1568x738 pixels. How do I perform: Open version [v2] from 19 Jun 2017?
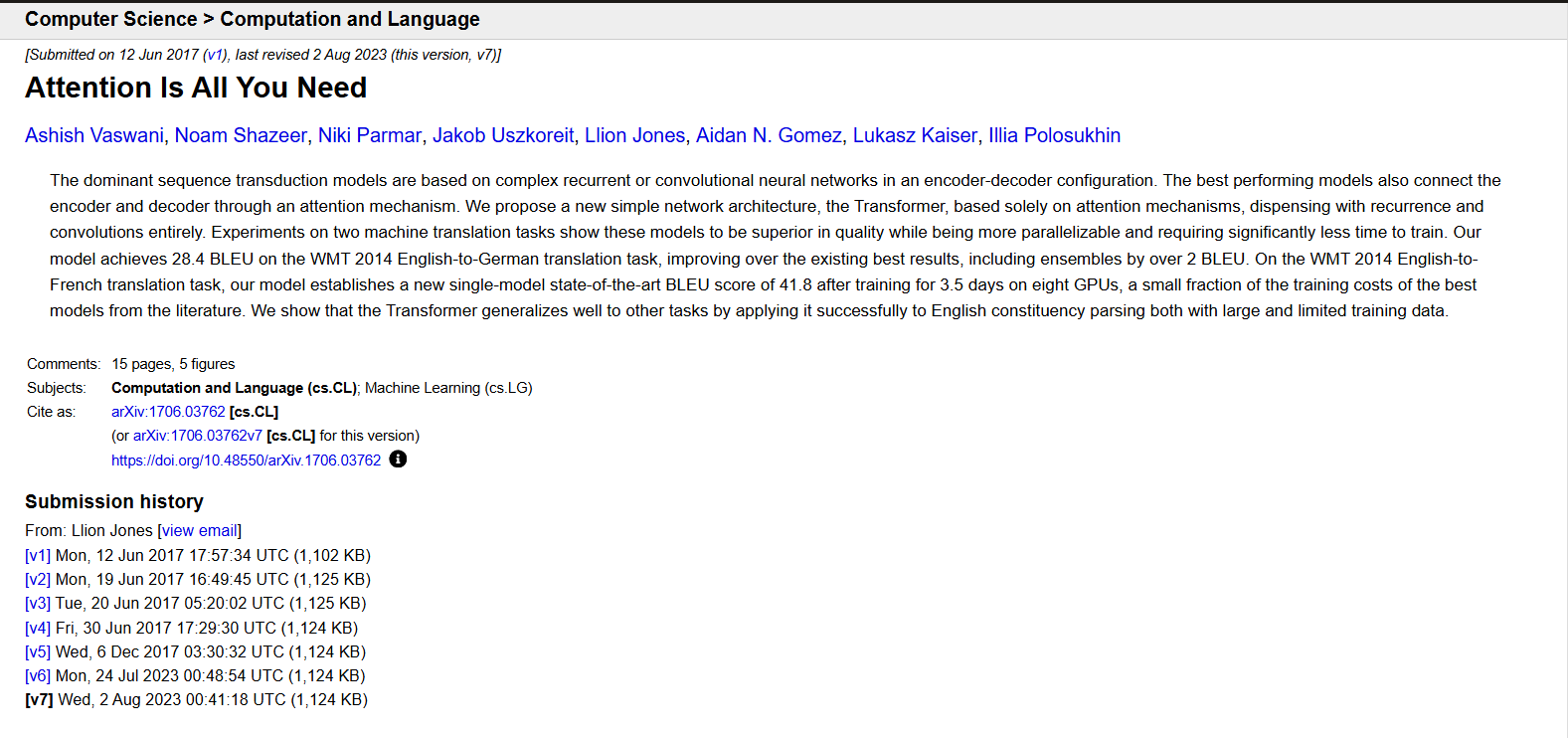[38, 579]
